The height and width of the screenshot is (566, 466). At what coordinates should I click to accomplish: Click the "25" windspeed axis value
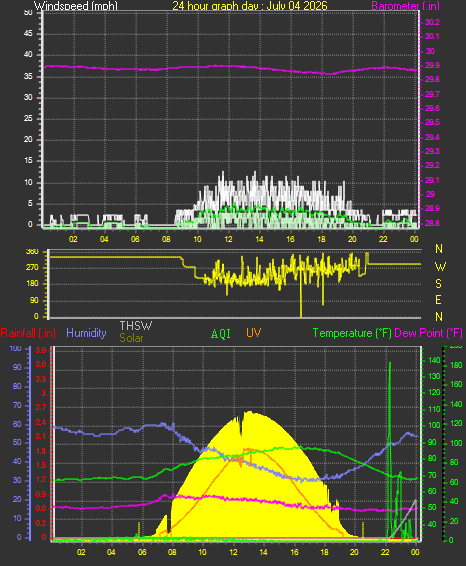click(x=28, y=118)
